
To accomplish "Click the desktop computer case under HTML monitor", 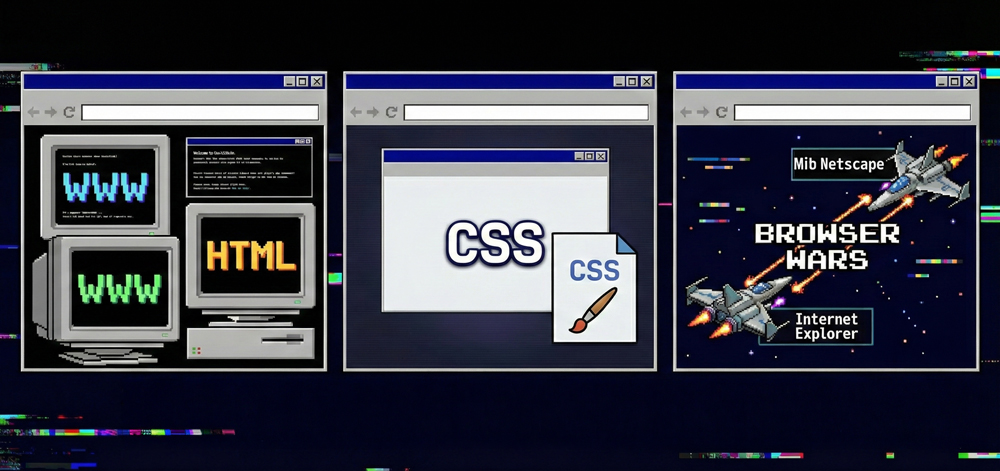I will pyautogui.click(x=251, y=344).
